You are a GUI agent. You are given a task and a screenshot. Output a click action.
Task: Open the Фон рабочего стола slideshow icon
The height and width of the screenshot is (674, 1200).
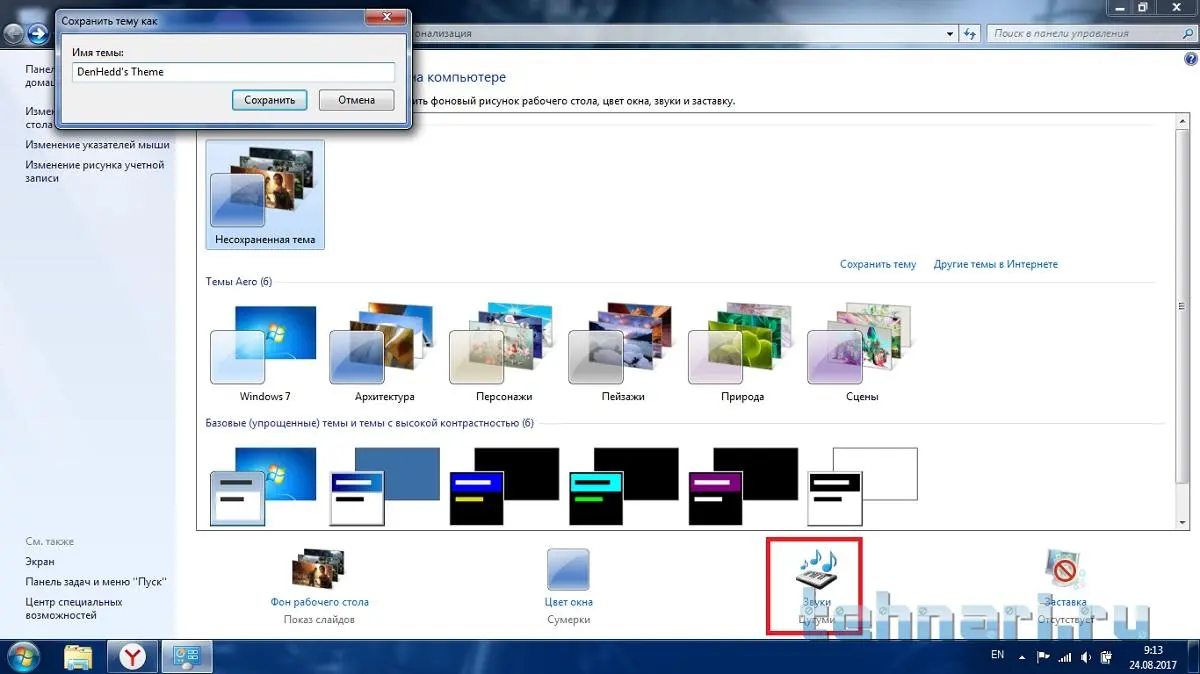click(319, 567)
